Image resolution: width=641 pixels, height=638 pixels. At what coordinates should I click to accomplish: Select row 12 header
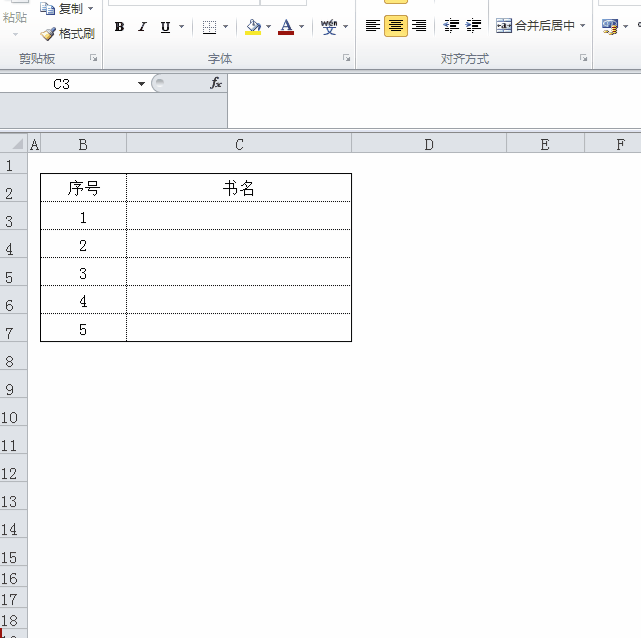[13, 468]
